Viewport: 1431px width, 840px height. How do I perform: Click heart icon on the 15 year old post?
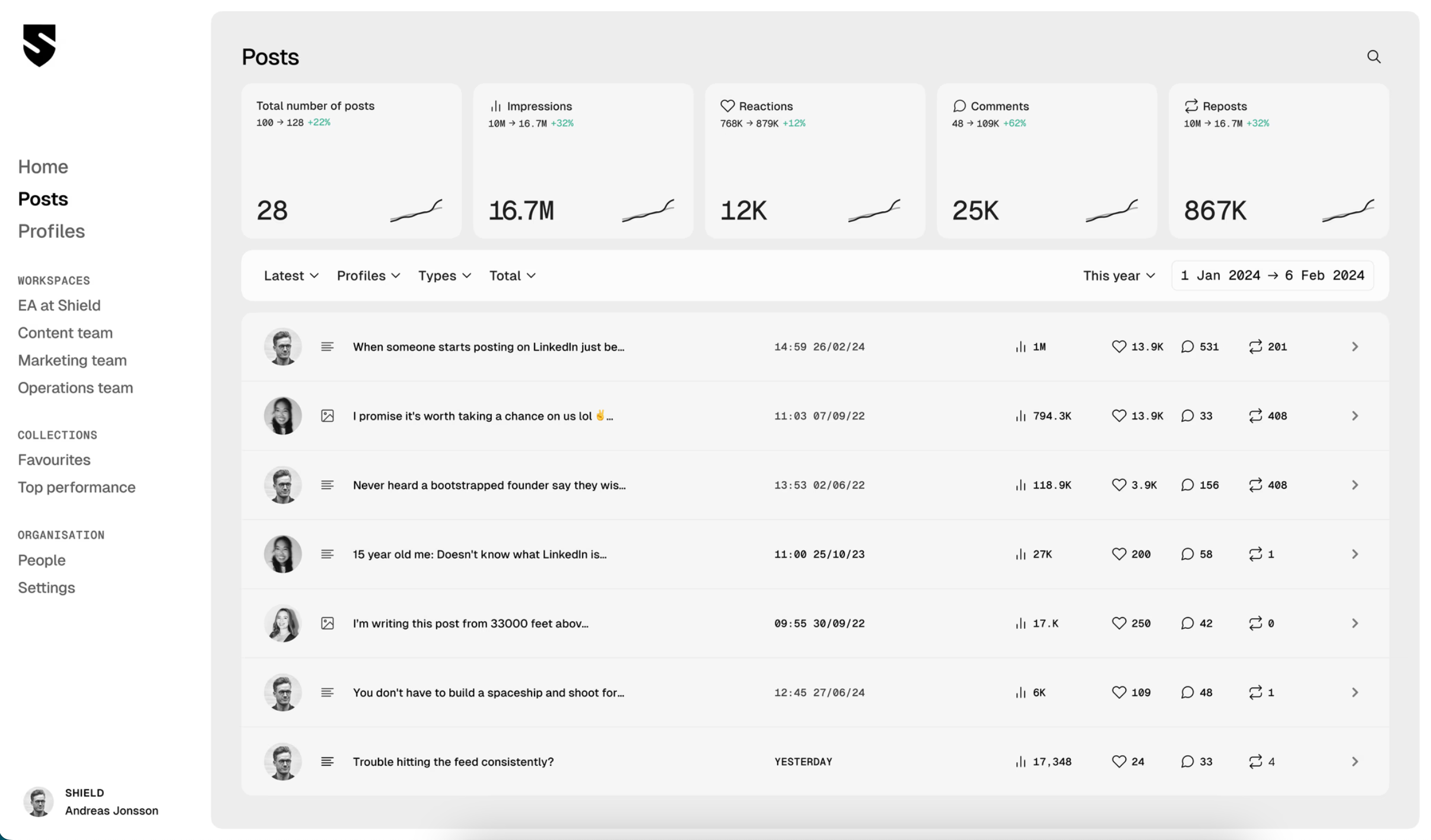pyautogui.click(x=1118, y=554)
